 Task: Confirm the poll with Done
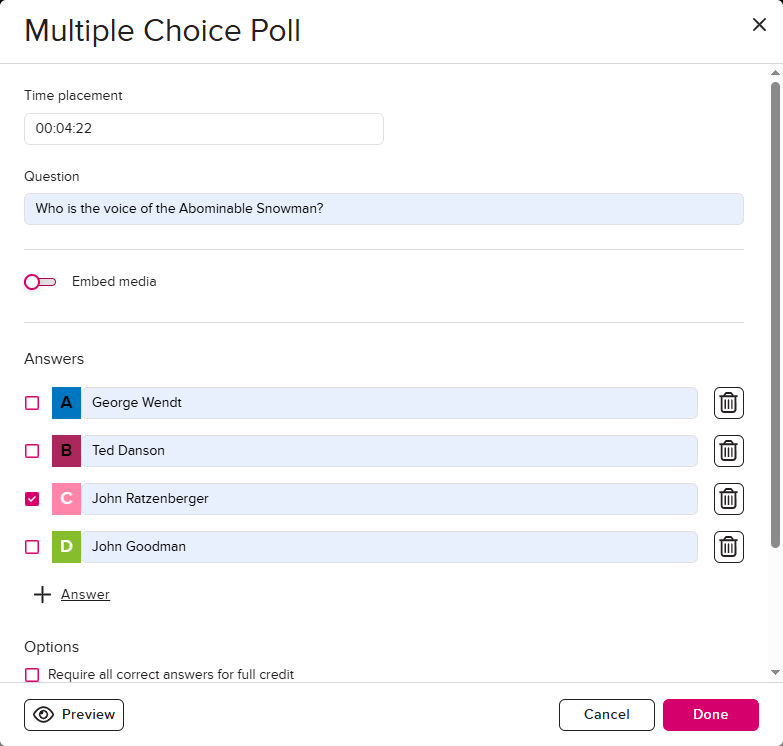pos(711,715)
